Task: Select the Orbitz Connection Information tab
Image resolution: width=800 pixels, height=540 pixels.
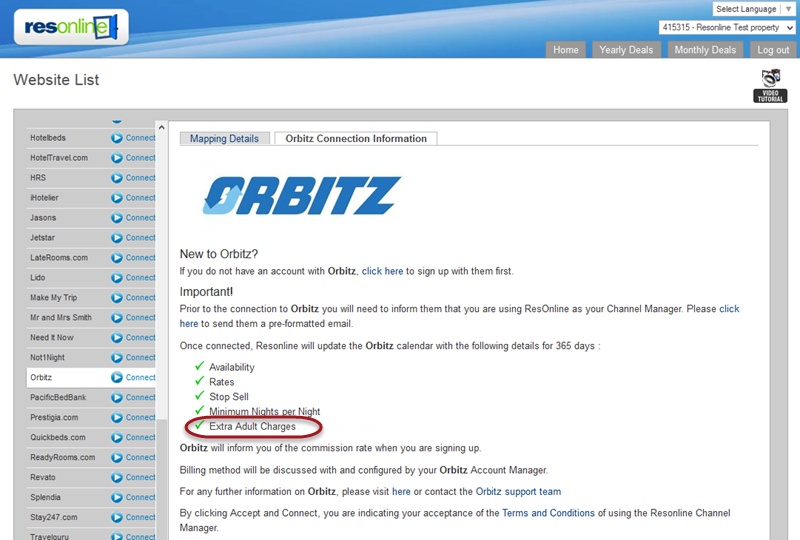Action: pos(356,138)
